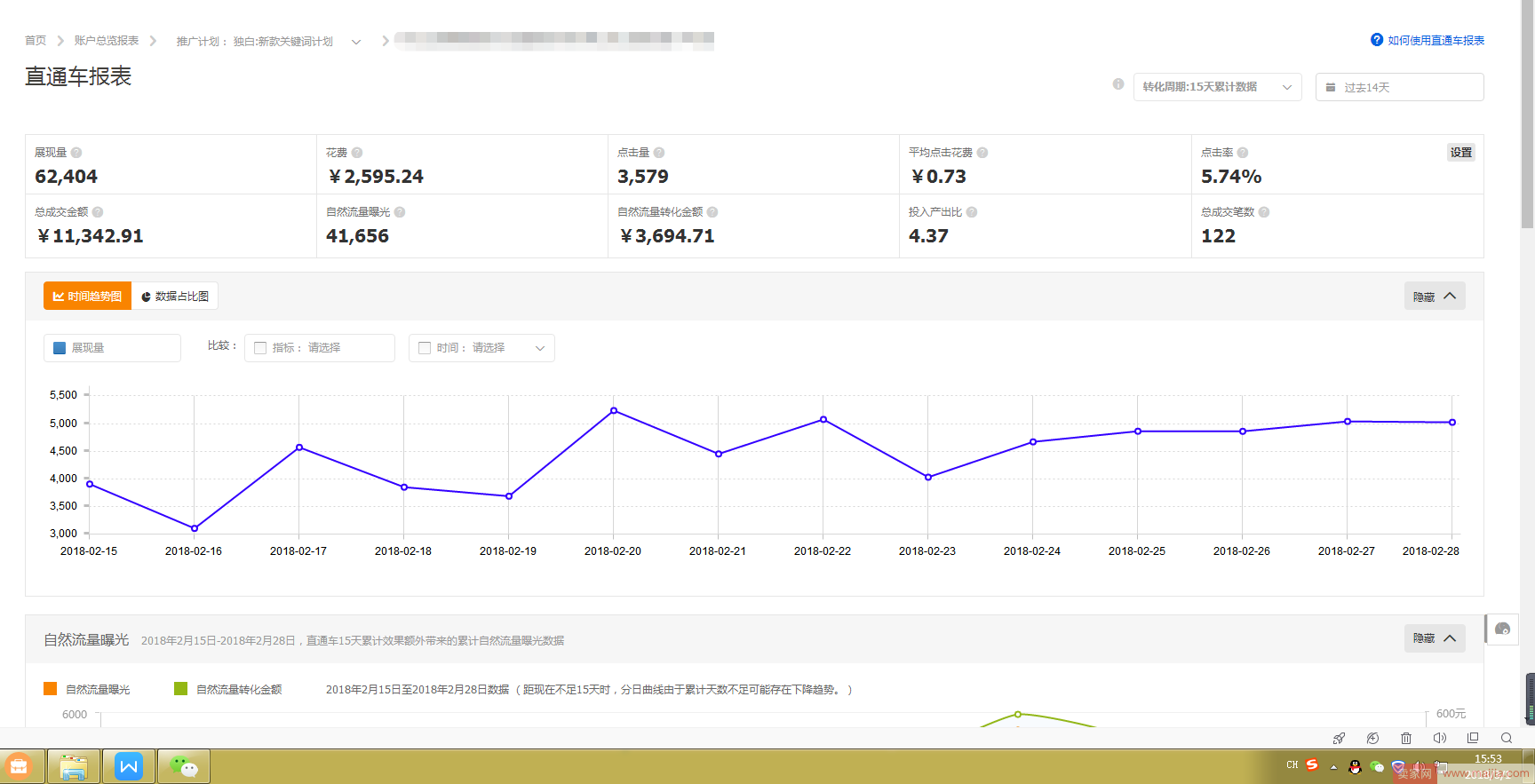Screen dimensions: 1535x784
Task: Open the orange briefcase app on taskbar
Action: click(x=19, y=766)
